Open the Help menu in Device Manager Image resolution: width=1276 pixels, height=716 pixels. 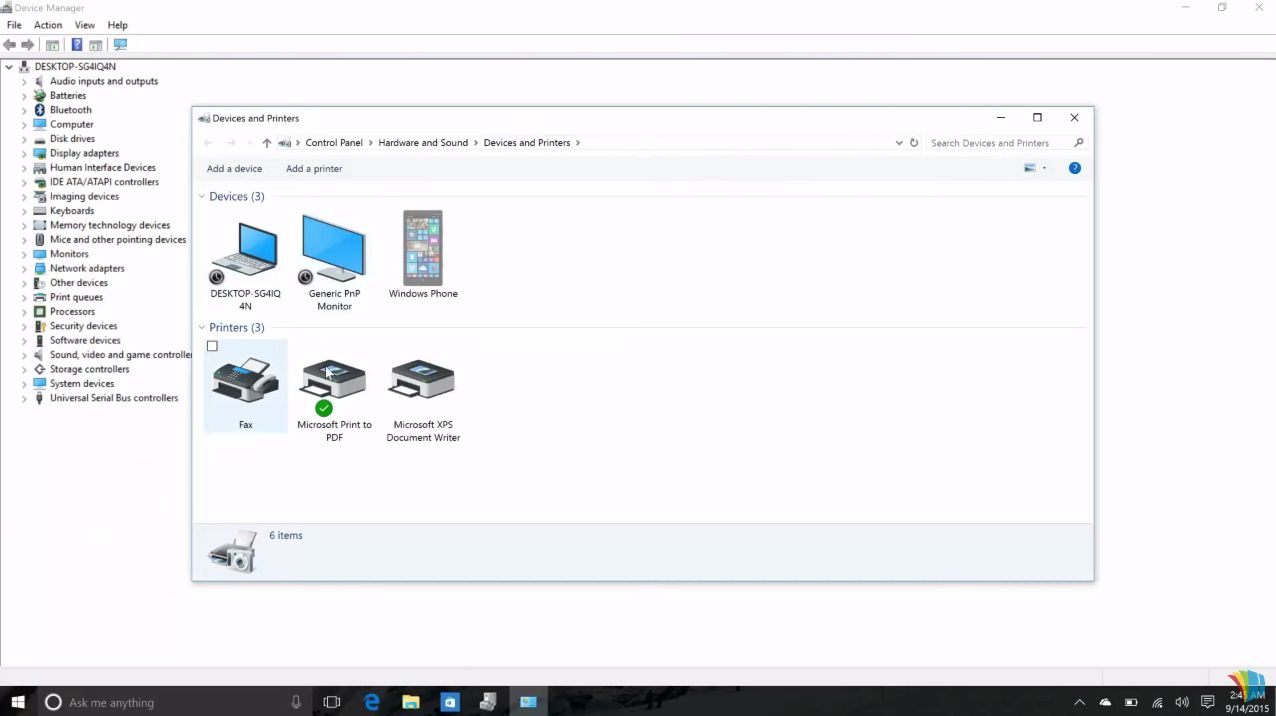click(118, 25)
